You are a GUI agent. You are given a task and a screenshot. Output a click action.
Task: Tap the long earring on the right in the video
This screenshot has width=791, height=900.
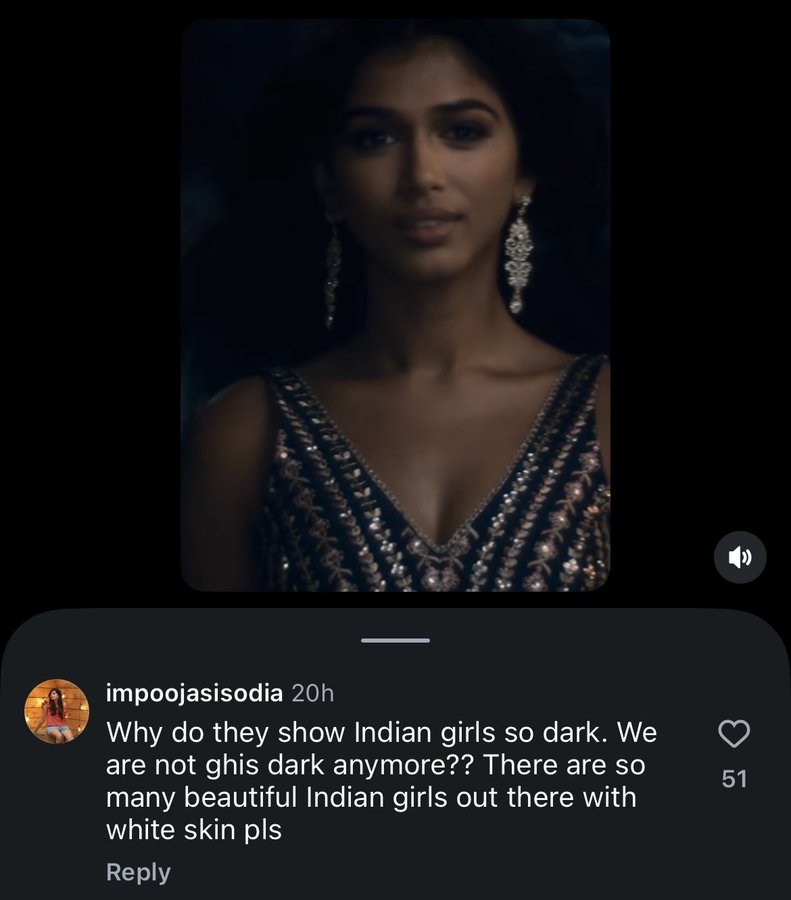[x=519, y=254]
